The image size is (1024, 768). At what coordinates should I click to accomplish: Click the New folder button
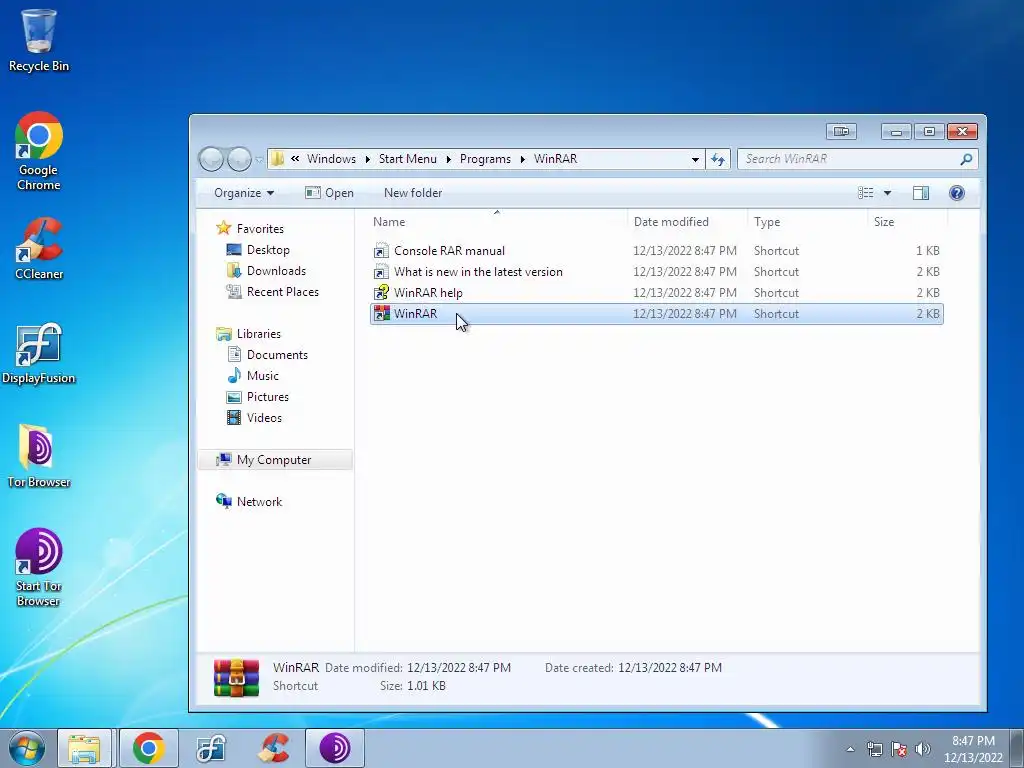pos(413,193)
